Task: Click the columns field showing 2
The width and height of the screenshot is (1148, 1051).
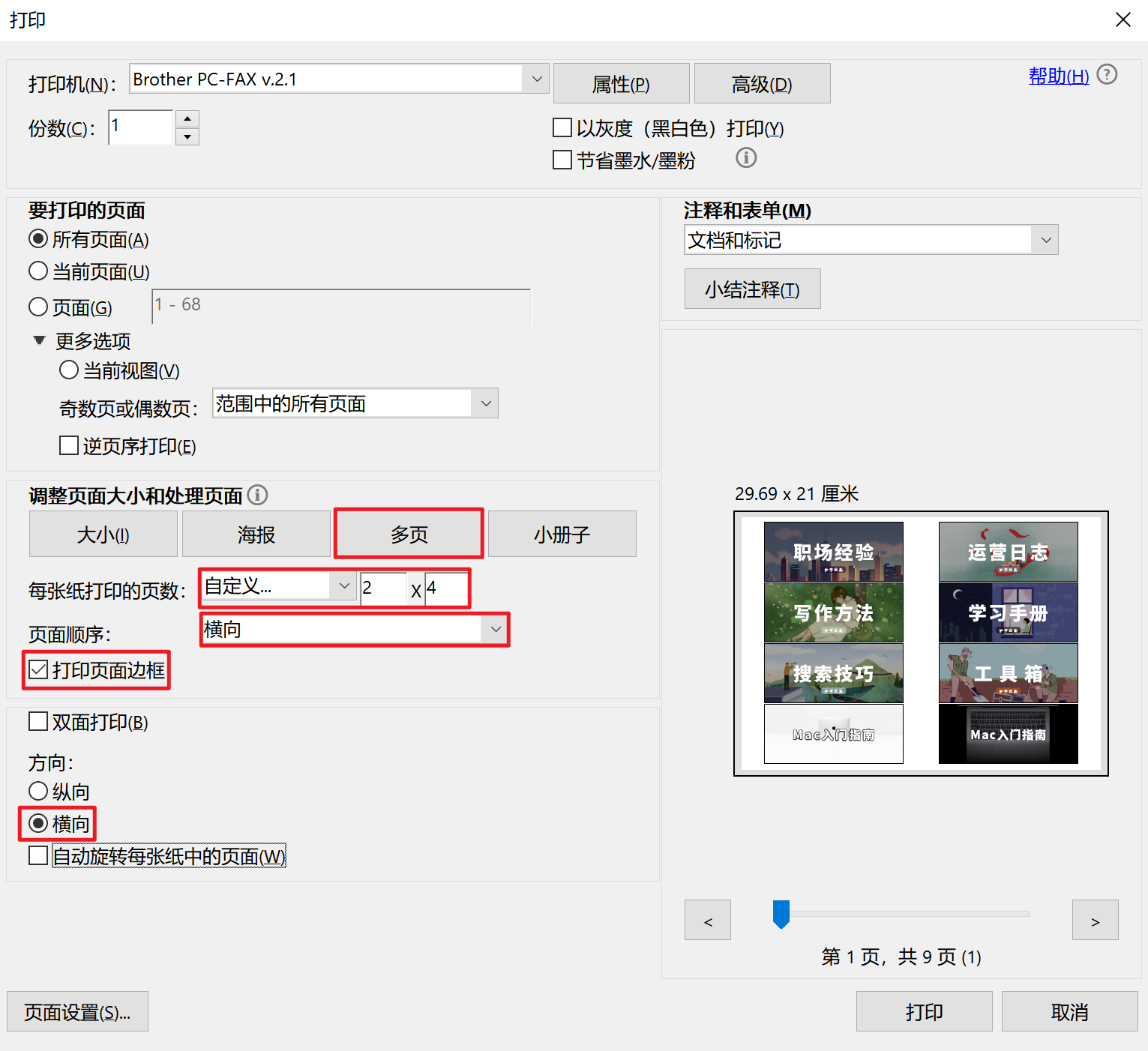Action: coord(384,588)
